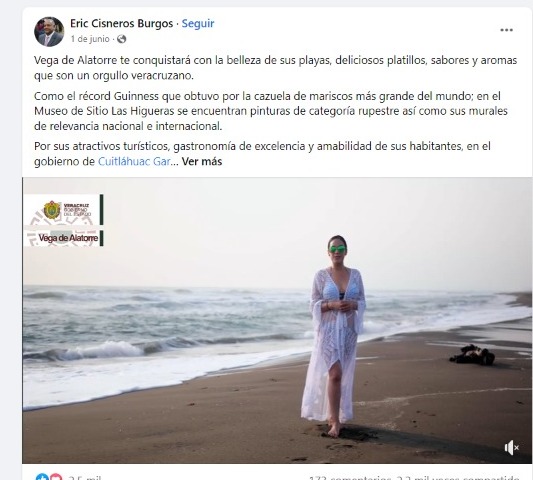Viewport: 533px width, 480px height.
Task: Click the ocean waves area of video
Action: pos(163,326)
